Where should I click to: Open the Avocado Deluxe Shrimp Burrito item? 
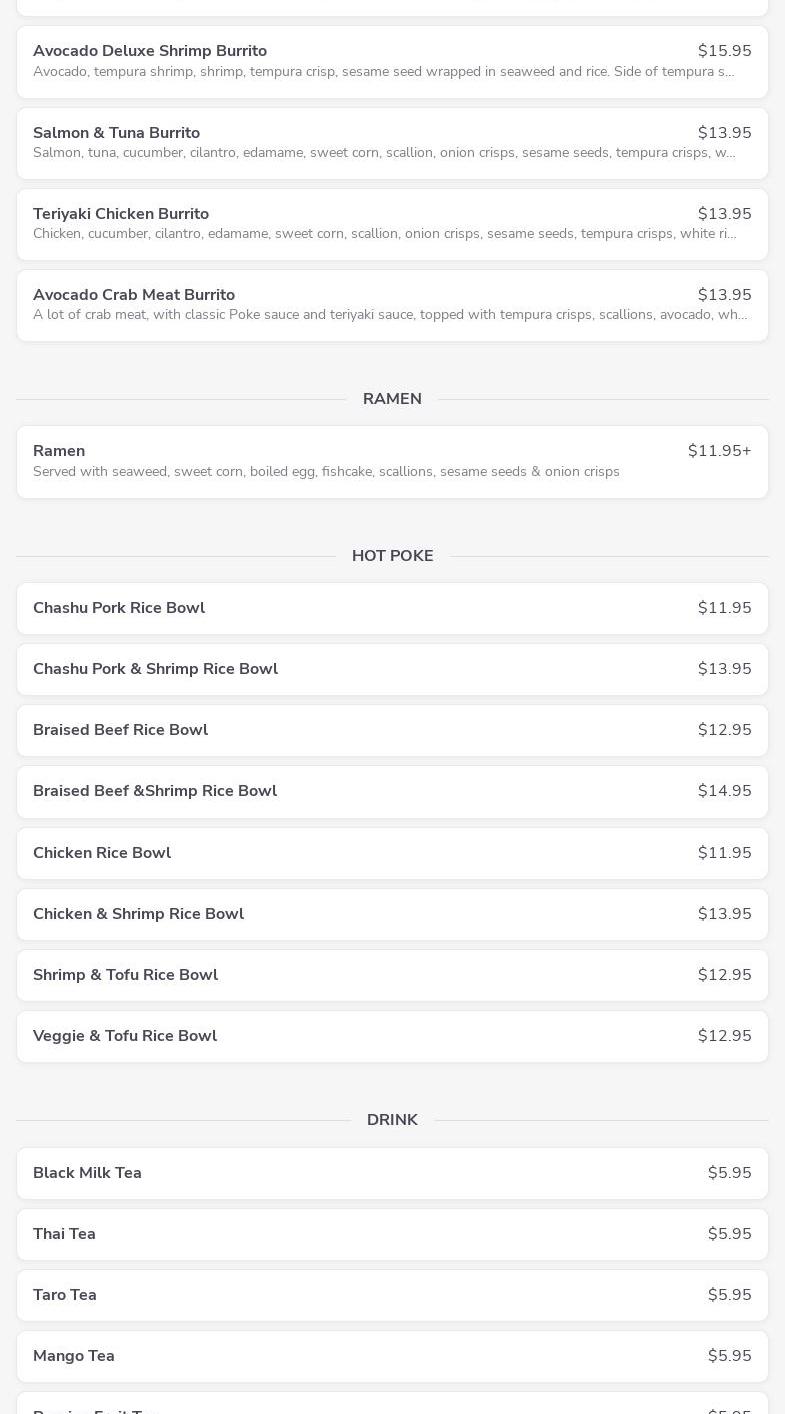[392, 61]
